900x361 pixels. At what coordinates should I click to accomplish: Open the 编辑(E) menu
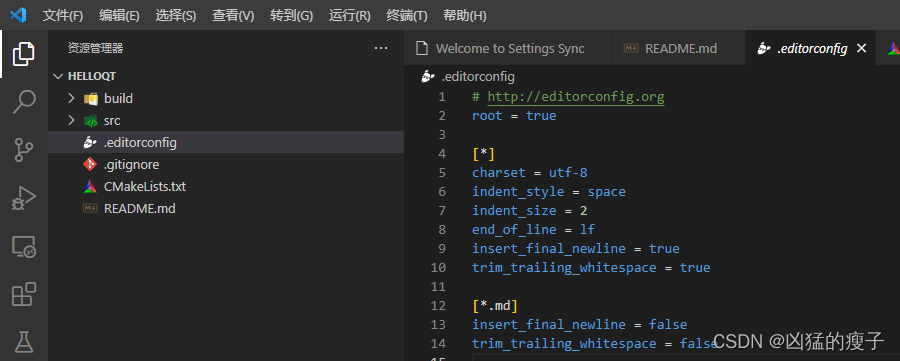[119, 15]
